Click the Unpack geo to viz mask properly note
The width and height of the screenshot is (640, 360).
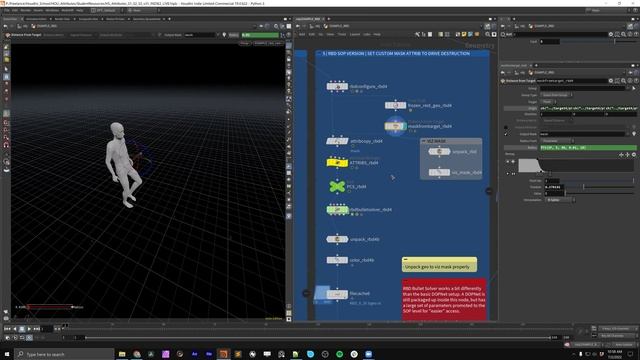(x=439, y=264)
